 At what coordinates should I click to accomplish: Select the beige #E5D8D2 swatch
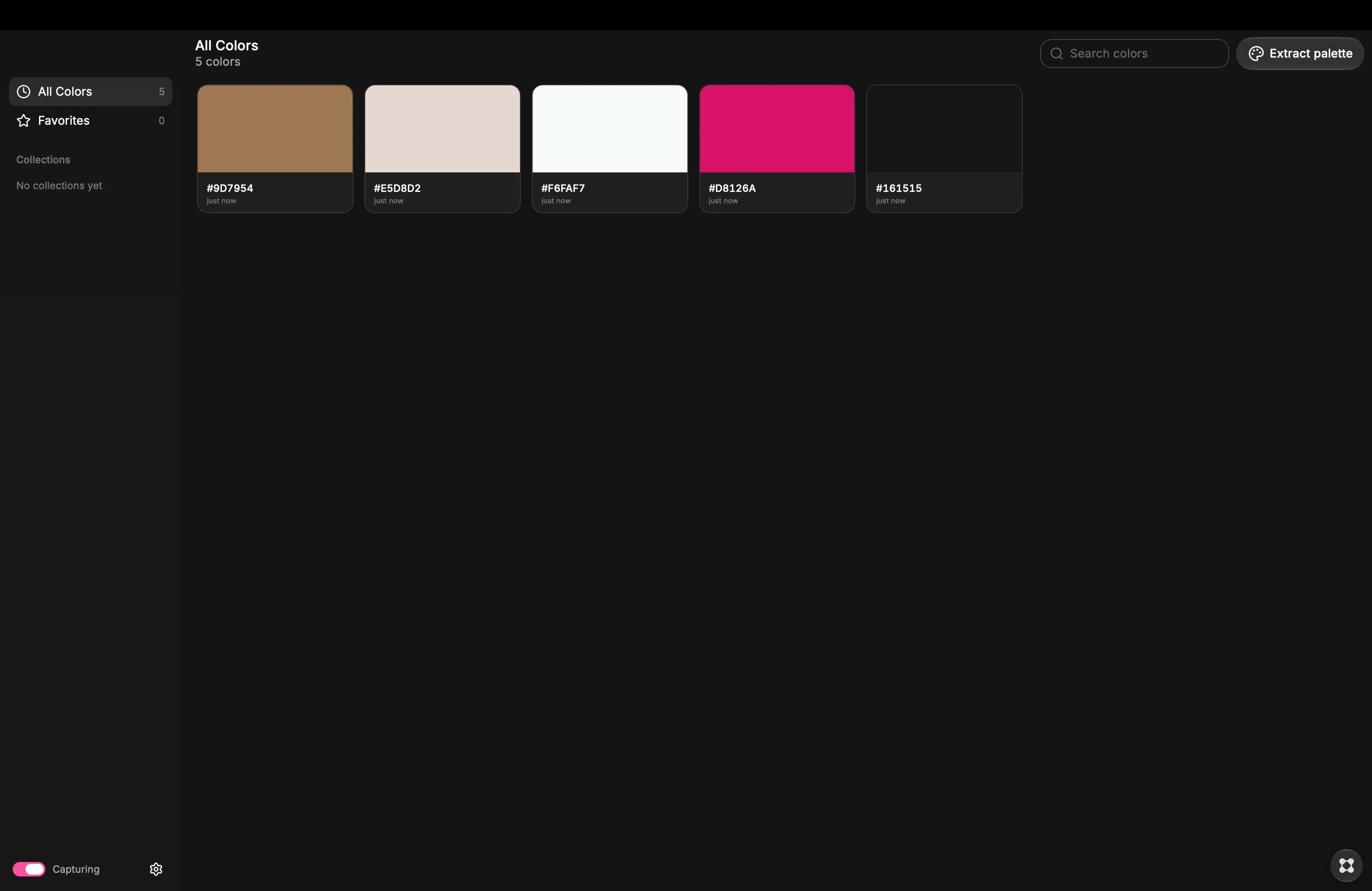442,128
